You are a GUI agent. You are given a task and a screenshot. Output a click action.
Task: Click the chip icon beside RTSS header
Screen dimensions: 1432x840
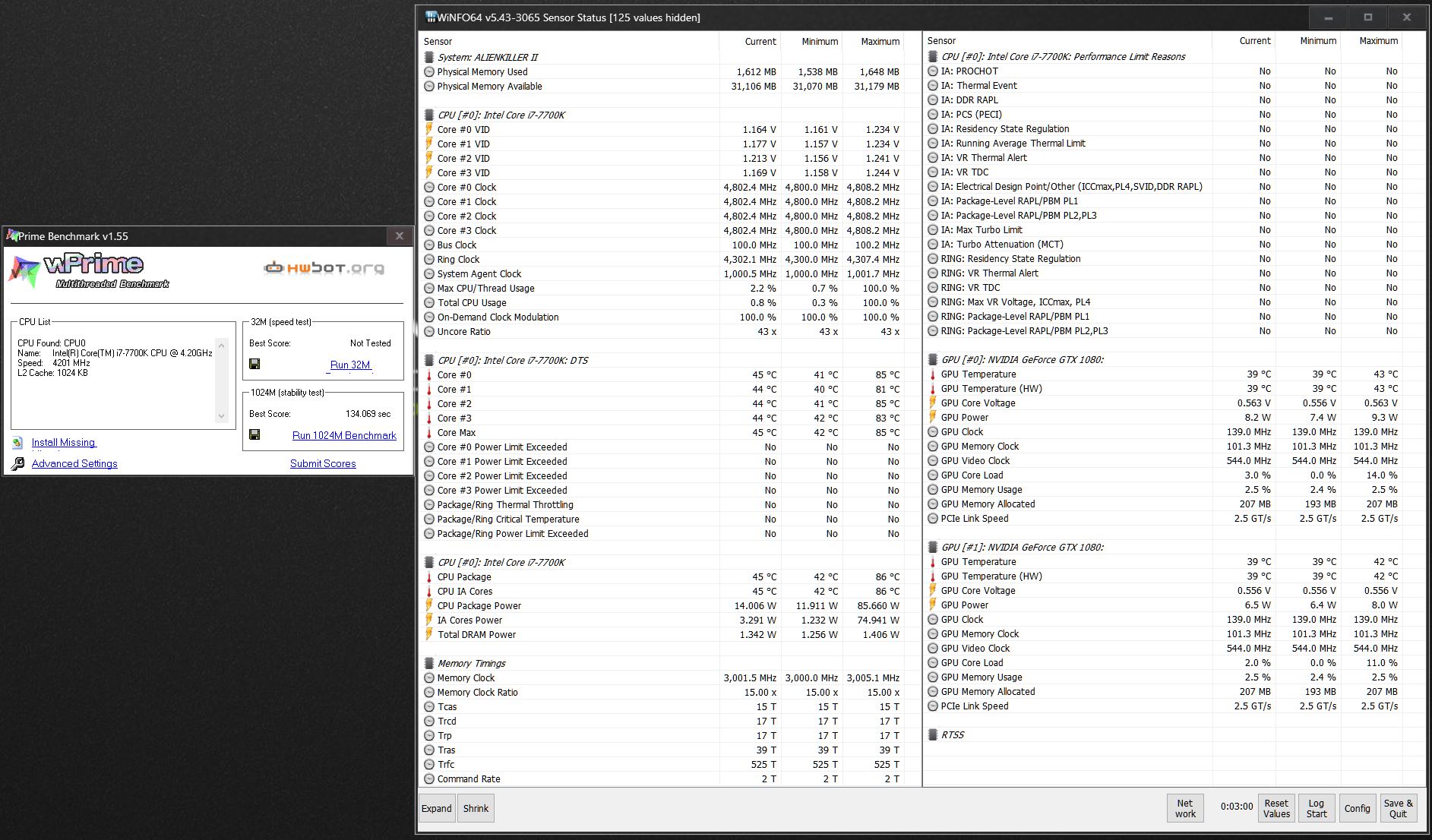click(933, 735)
